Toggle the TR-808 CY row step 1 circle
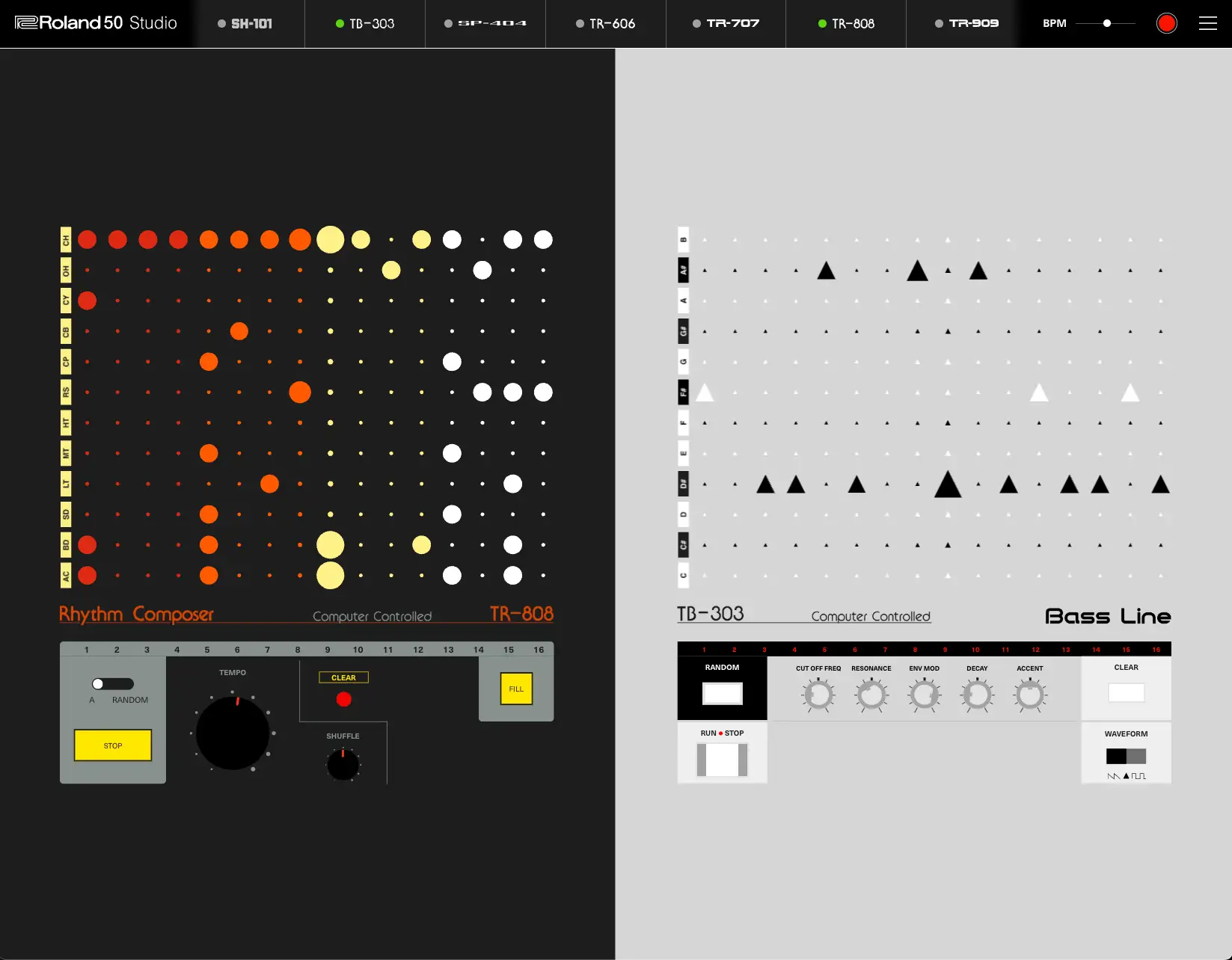Screen dimensions: 1232x960 (x=88, y=301)
